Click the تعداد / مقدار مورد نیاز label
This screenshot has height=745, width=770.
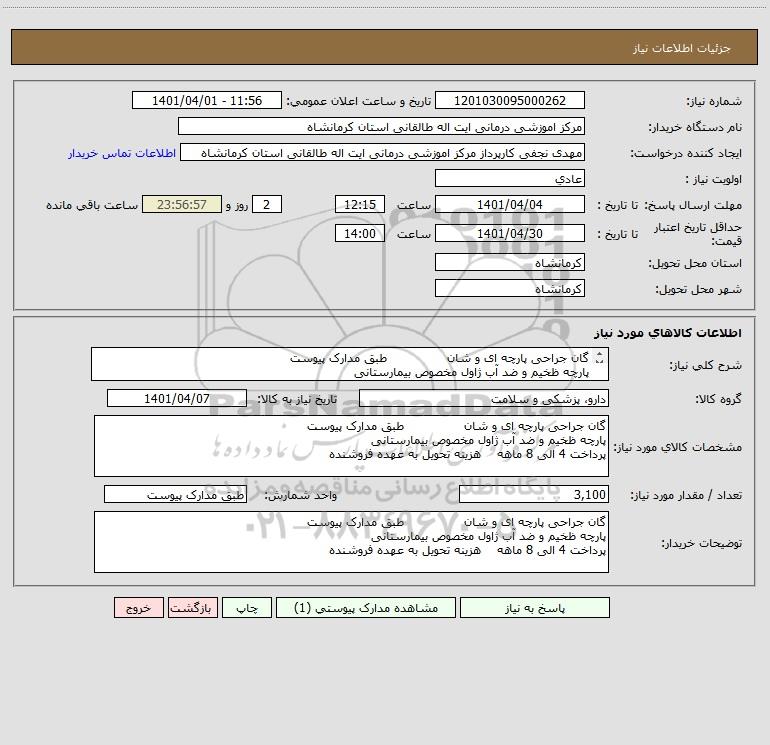click(x=686, y=495)
